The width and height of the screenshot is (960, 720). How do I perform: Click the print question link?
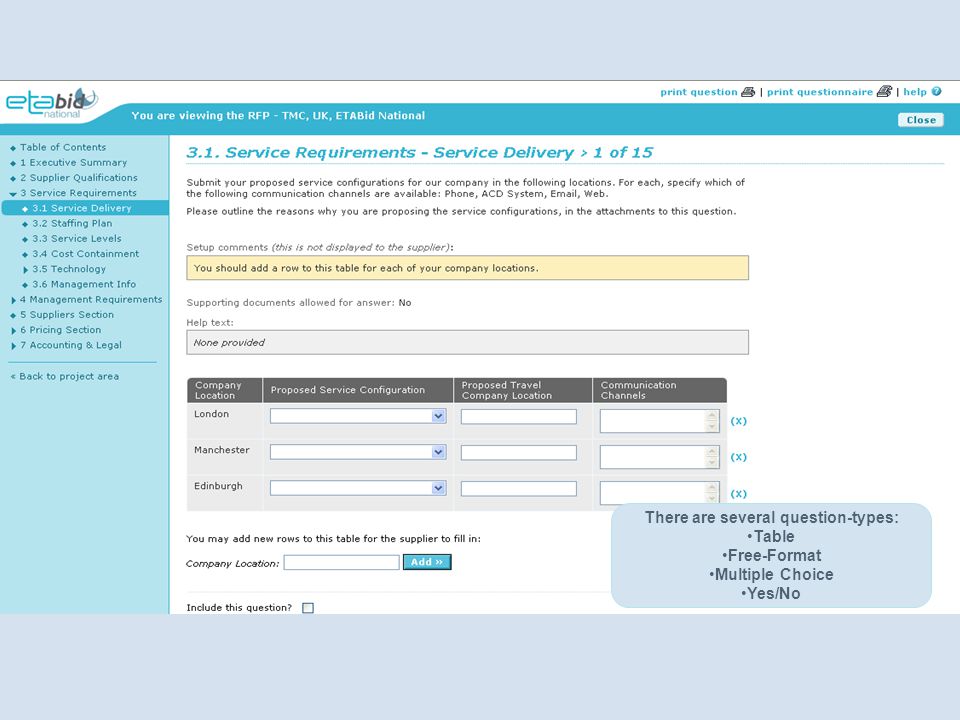coord(699,92)
